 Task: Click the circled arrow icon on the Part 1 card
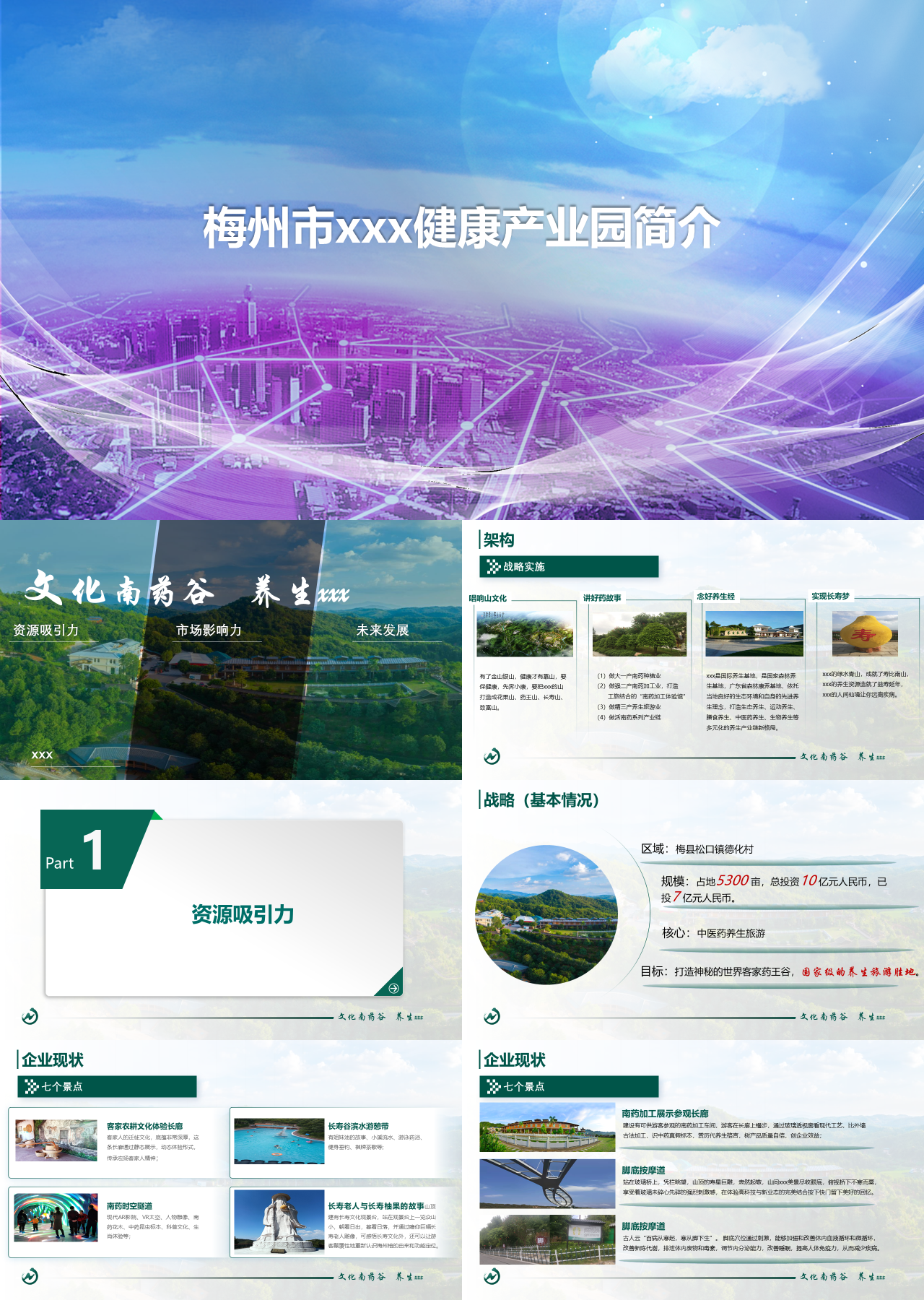click(x=393, y=988)
